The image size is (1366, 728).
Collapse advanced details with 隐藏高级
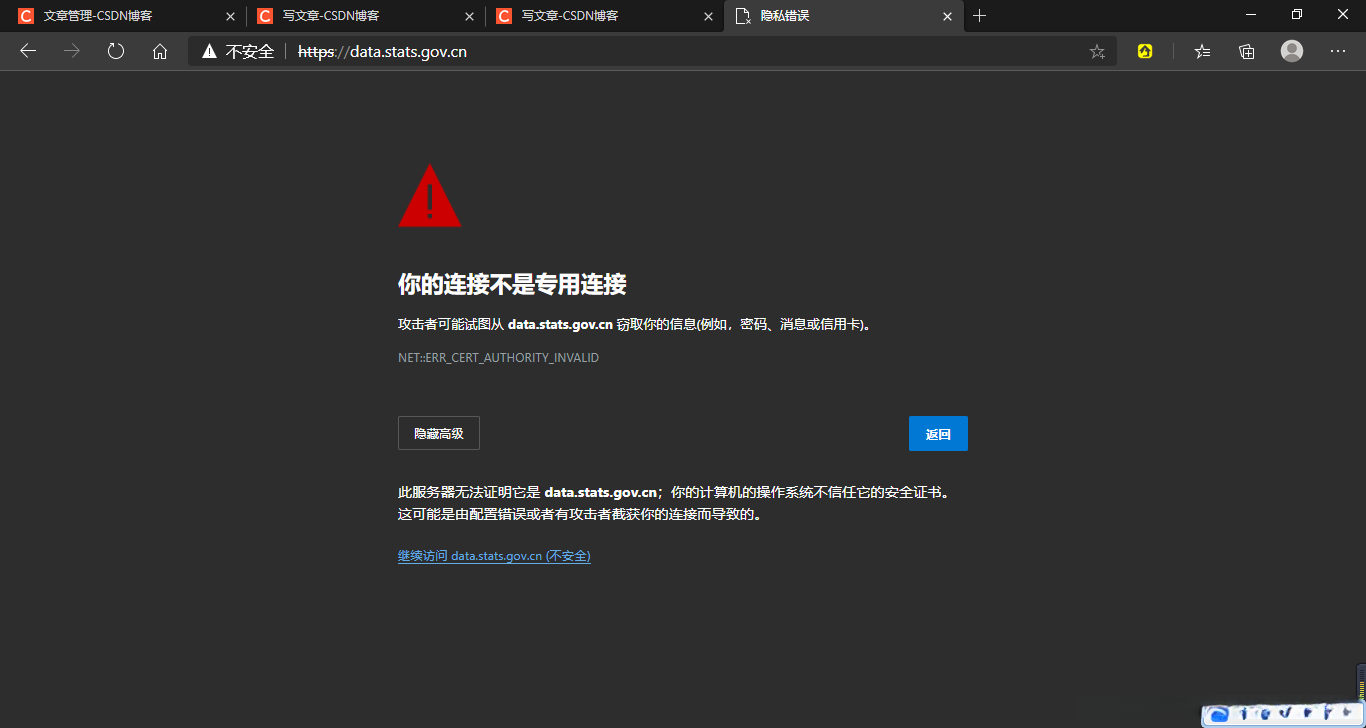click(x=438, y=432)
